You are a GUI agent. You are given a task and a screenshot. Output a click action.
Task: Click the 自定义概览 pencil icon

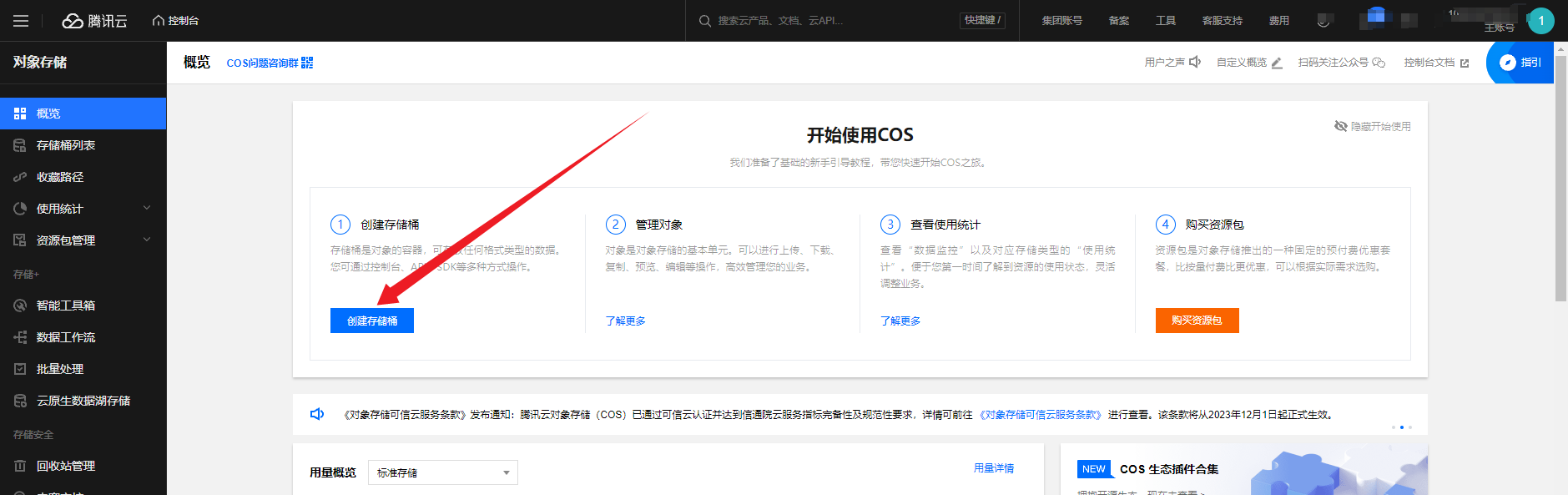tap(1276, 63)
